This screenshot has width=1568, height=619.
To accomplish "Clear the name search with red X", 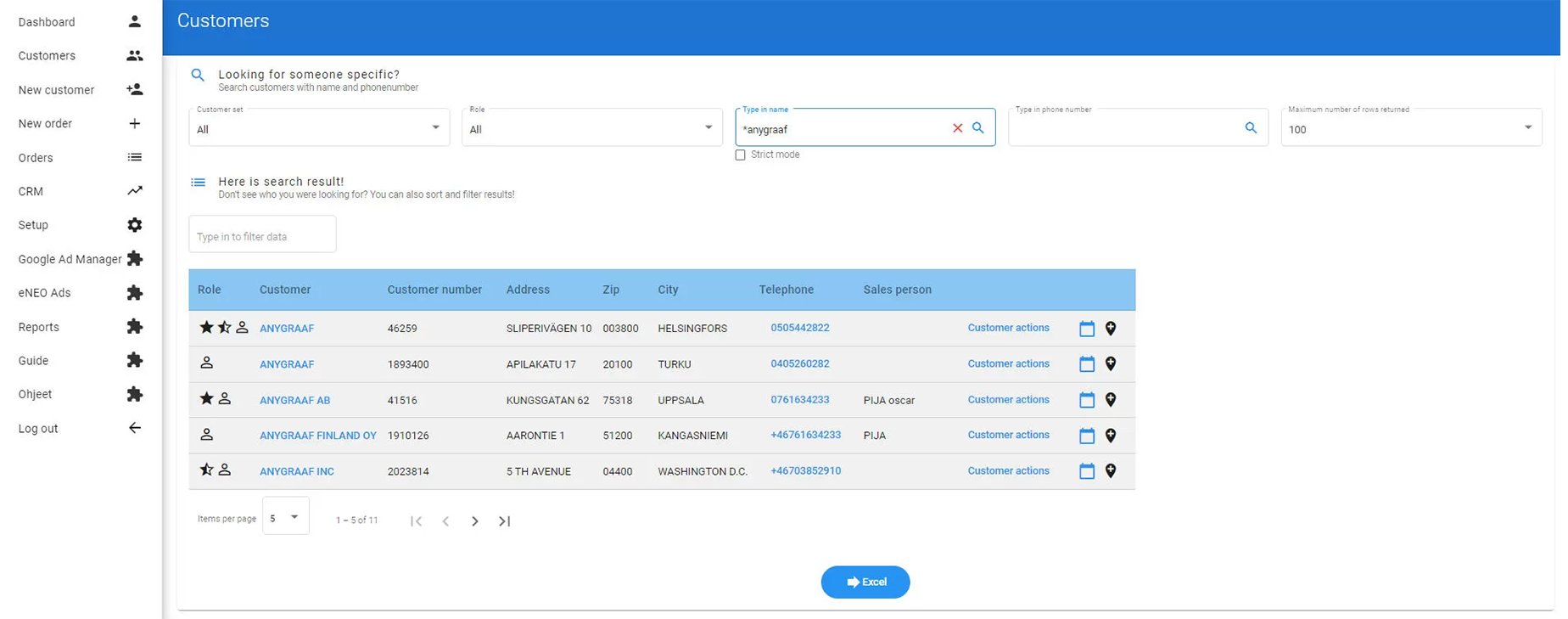I will 957,128.
